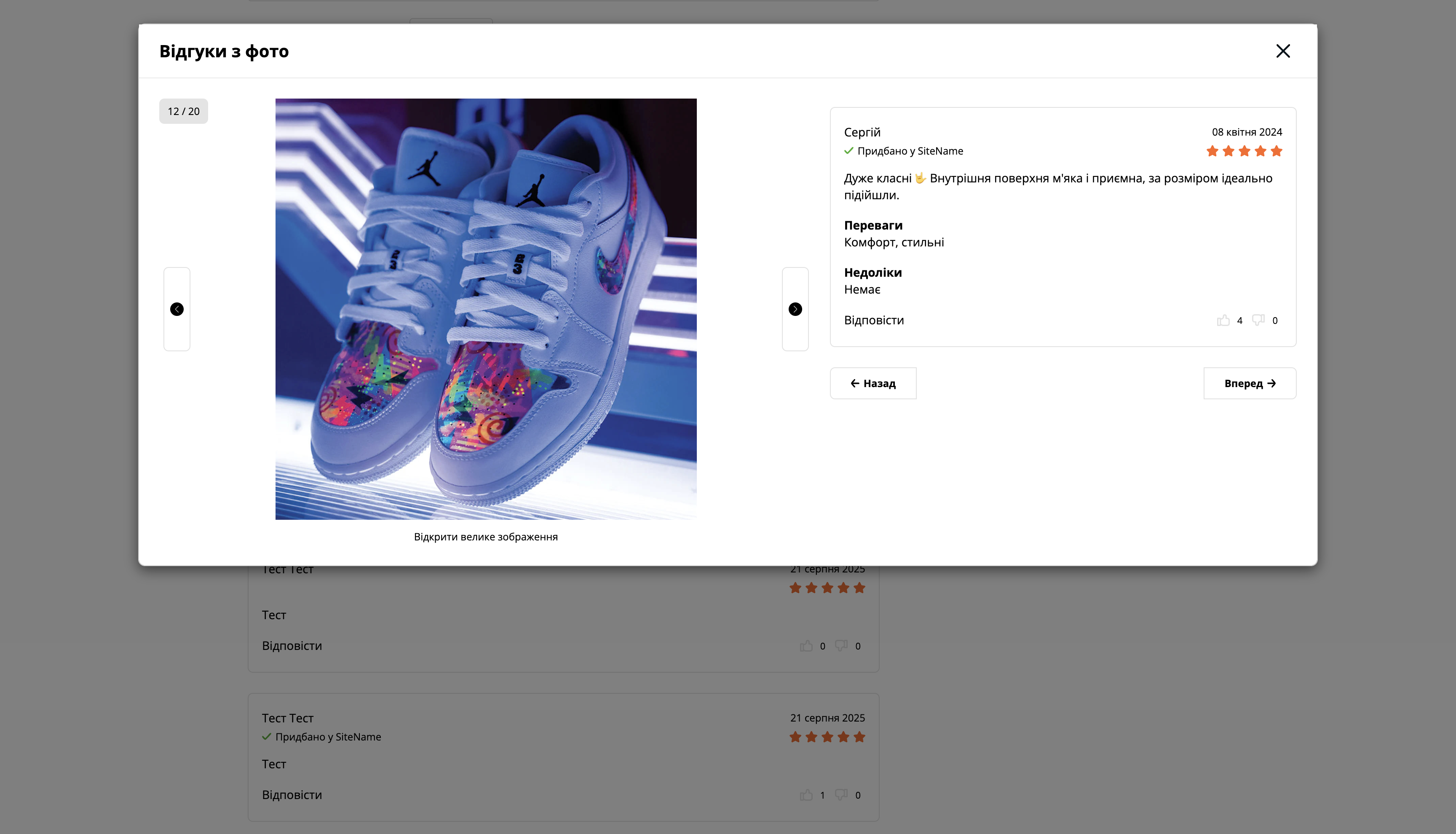Thumbs up the review with 1 like
The image size is (1456, 834).
806,795
